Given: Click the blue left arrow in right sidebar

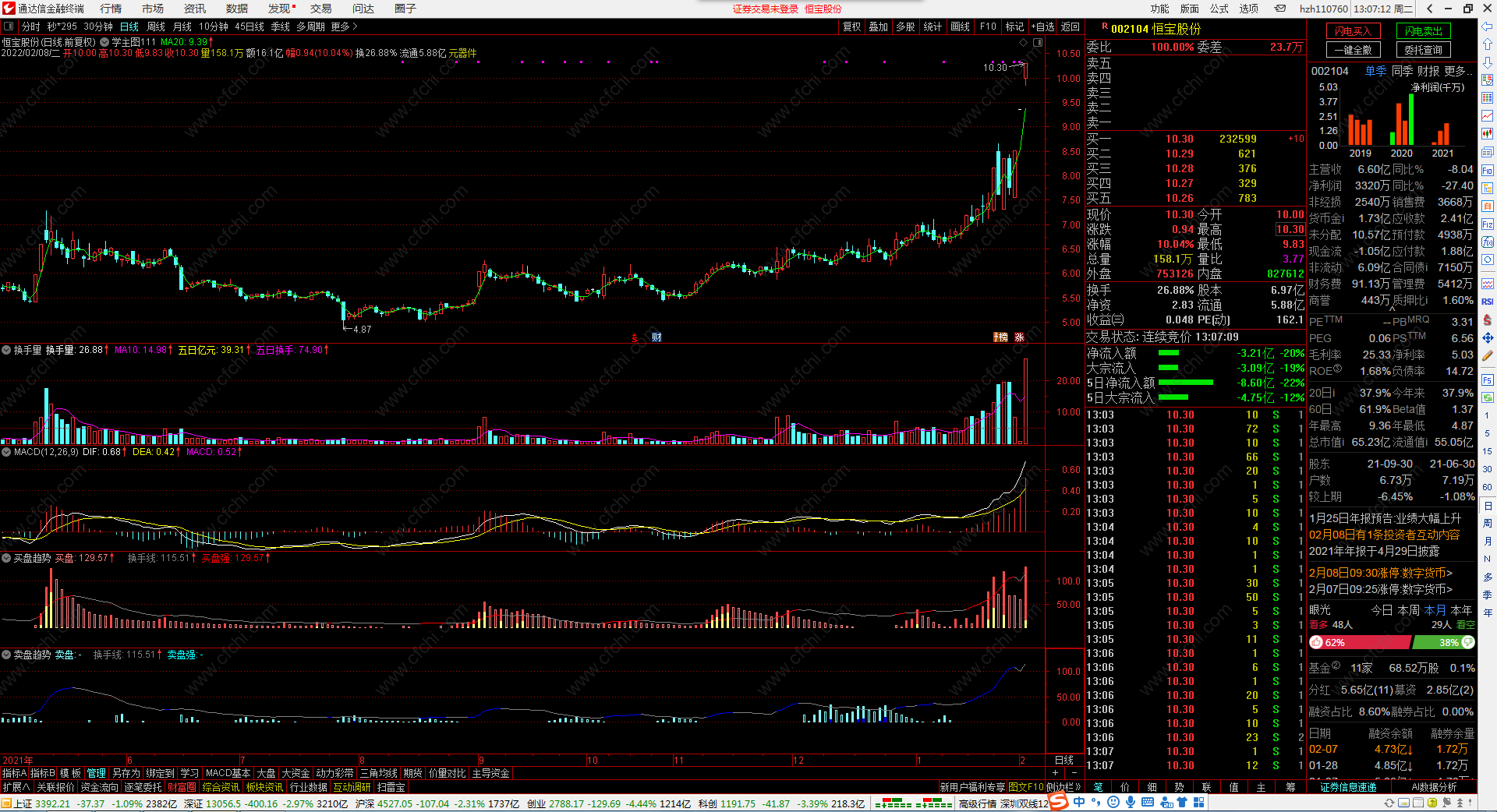Looking at the screenshot, I should [x=1488, y=26].
